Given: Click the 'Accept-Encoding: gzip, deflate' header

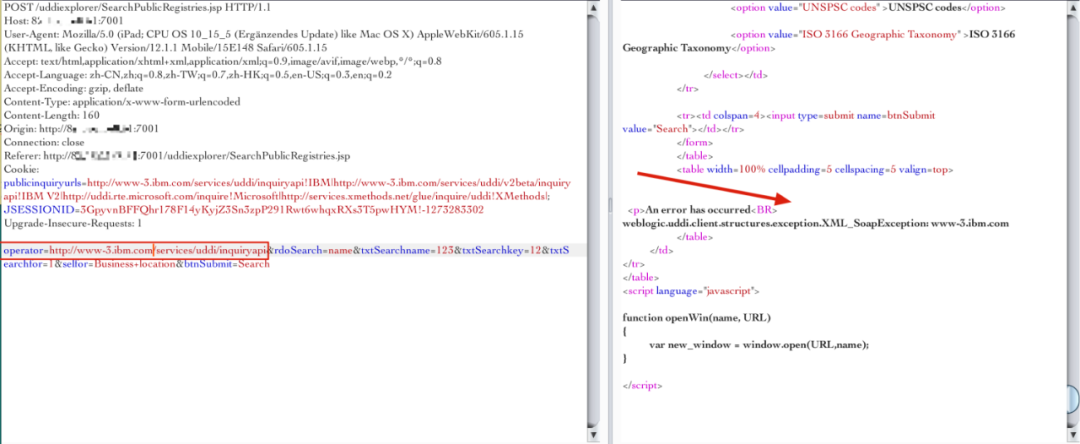Looking at the screenshot, I should point(74,88).
